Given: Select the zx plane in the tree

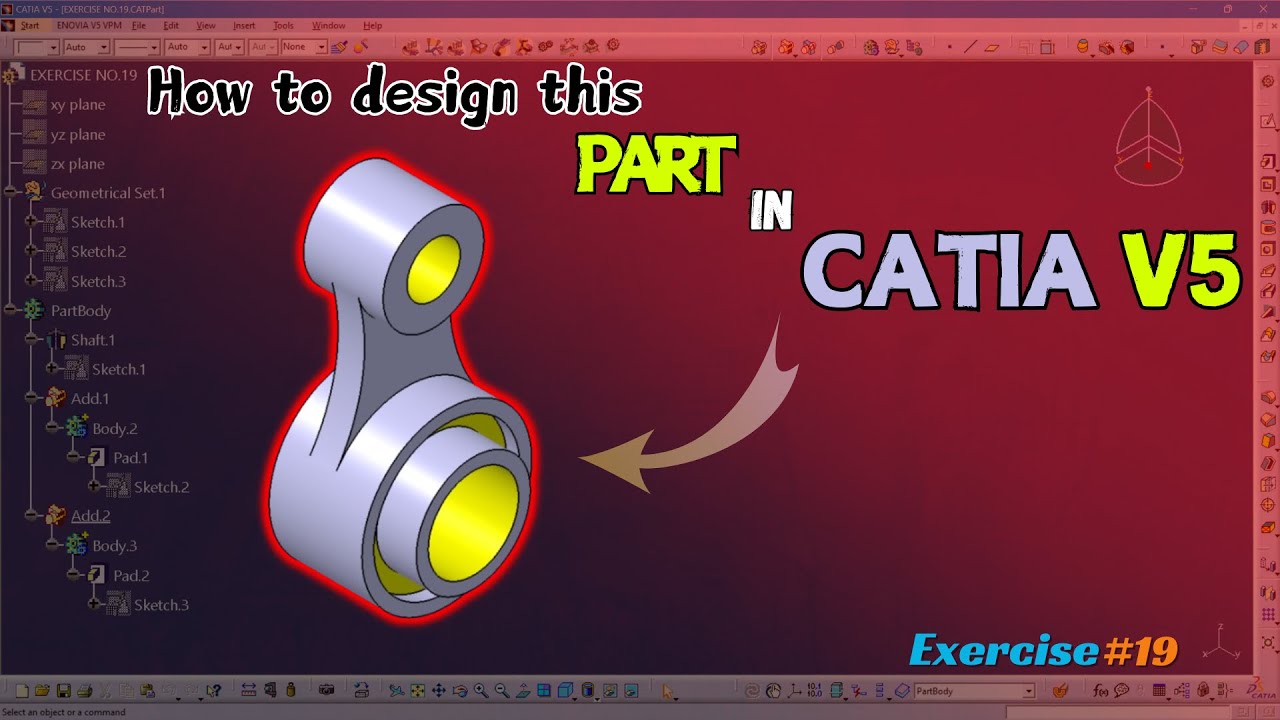Looking at the screenshot, I should pos(78,163).
